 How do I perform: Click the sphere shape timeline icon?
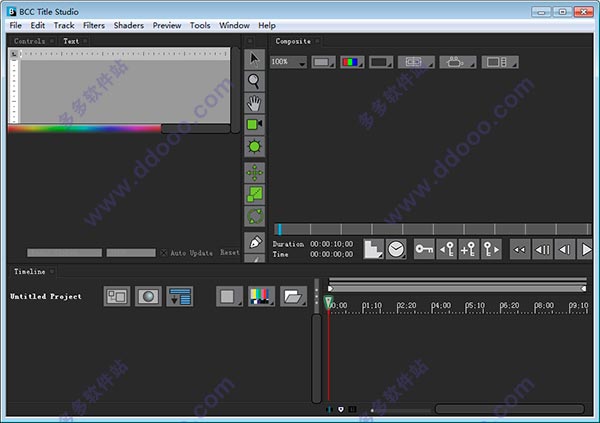[x=148, y=296]
